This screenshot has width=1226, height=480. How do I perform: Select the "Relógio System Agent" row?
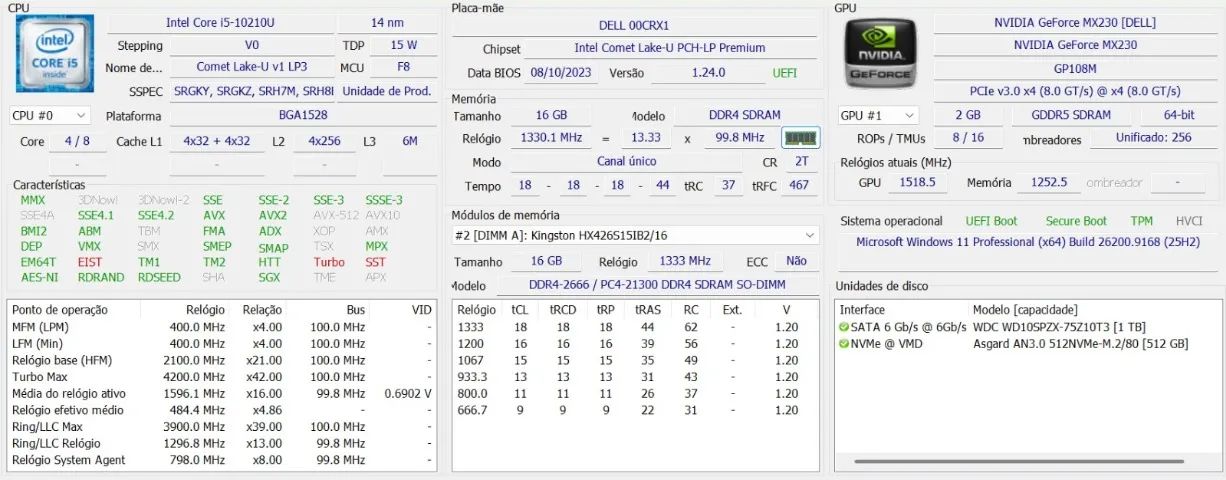222,460
